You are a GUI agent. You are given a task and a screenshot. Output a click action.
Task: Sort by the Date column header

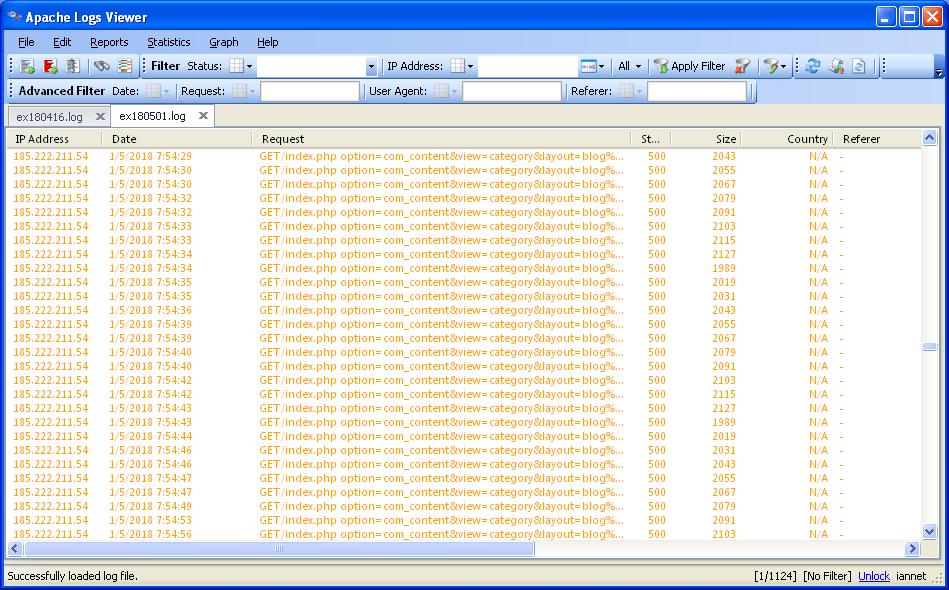177,139
